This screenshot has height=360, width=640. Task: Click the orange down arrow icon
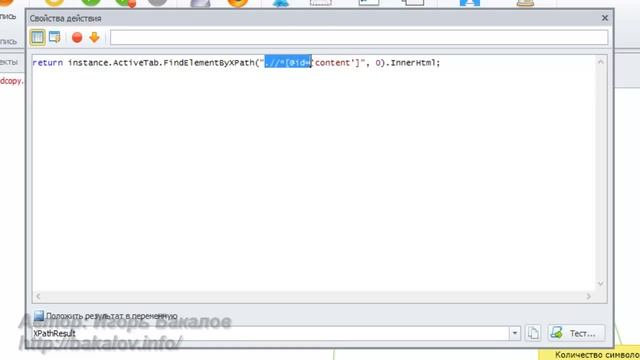(94, 38)
